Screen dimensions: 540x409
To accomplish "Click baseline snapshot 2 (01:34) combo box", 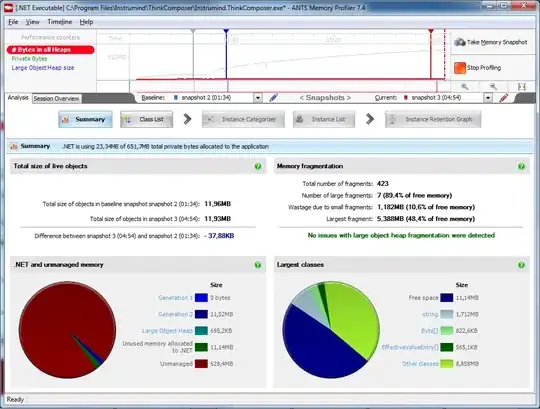I will pos(216,98).
